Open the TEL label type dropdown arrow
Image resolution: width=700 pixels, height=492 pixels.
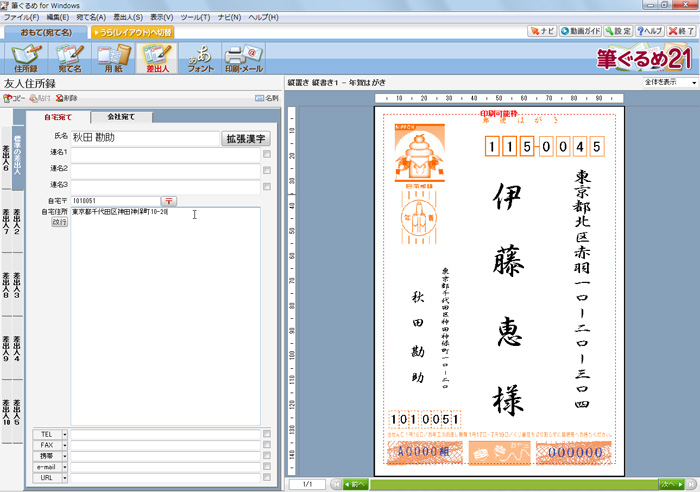click(65, 434)
